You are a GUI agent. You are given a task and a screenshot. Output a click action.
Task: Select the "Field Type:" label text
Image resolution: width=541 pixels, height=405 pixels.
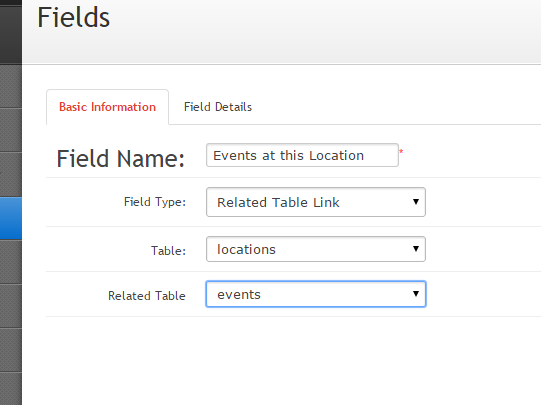click(x=155, y=202)
